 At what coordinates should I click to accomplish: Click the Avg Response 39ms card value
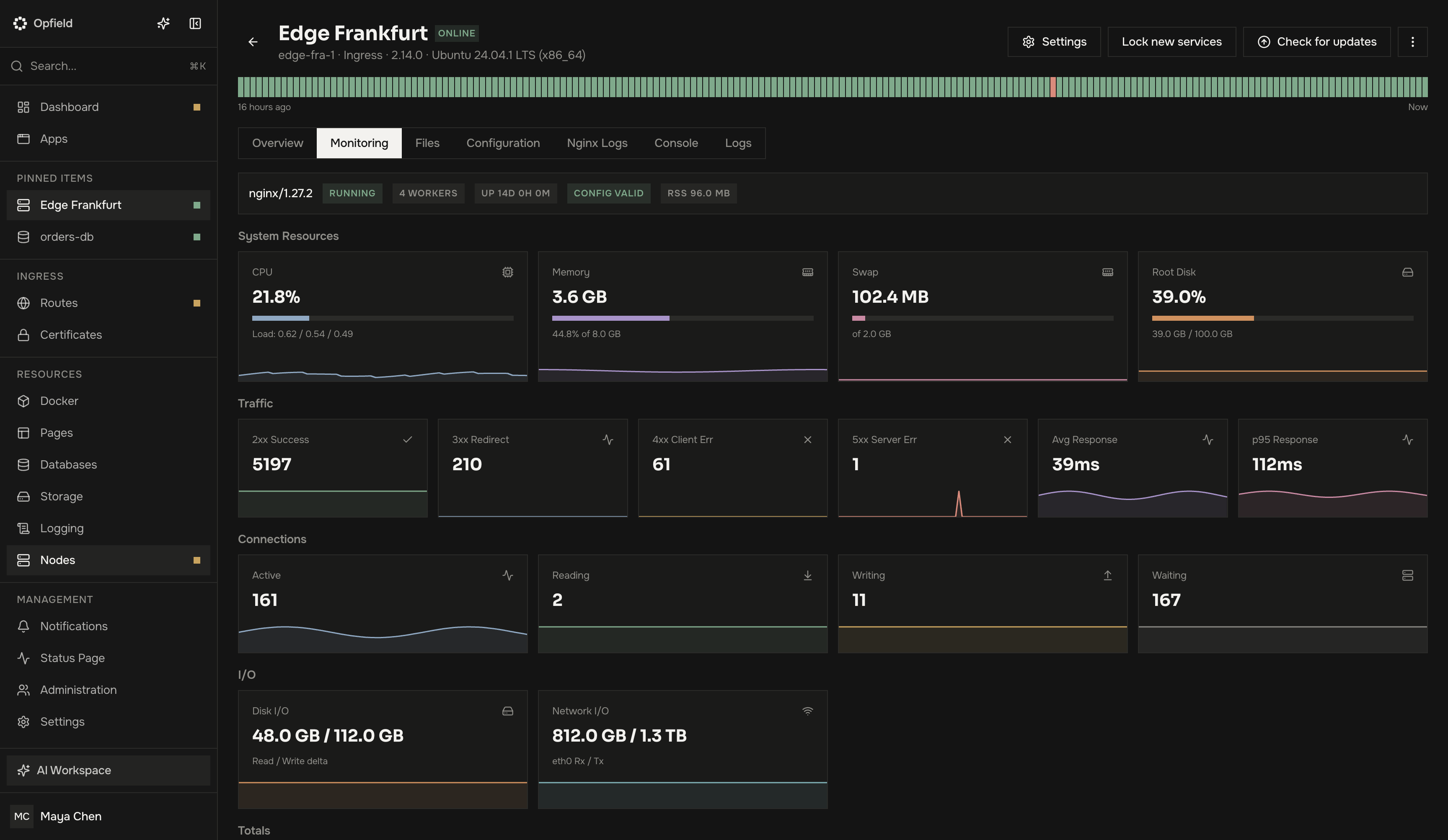[x=1075, y=464]
